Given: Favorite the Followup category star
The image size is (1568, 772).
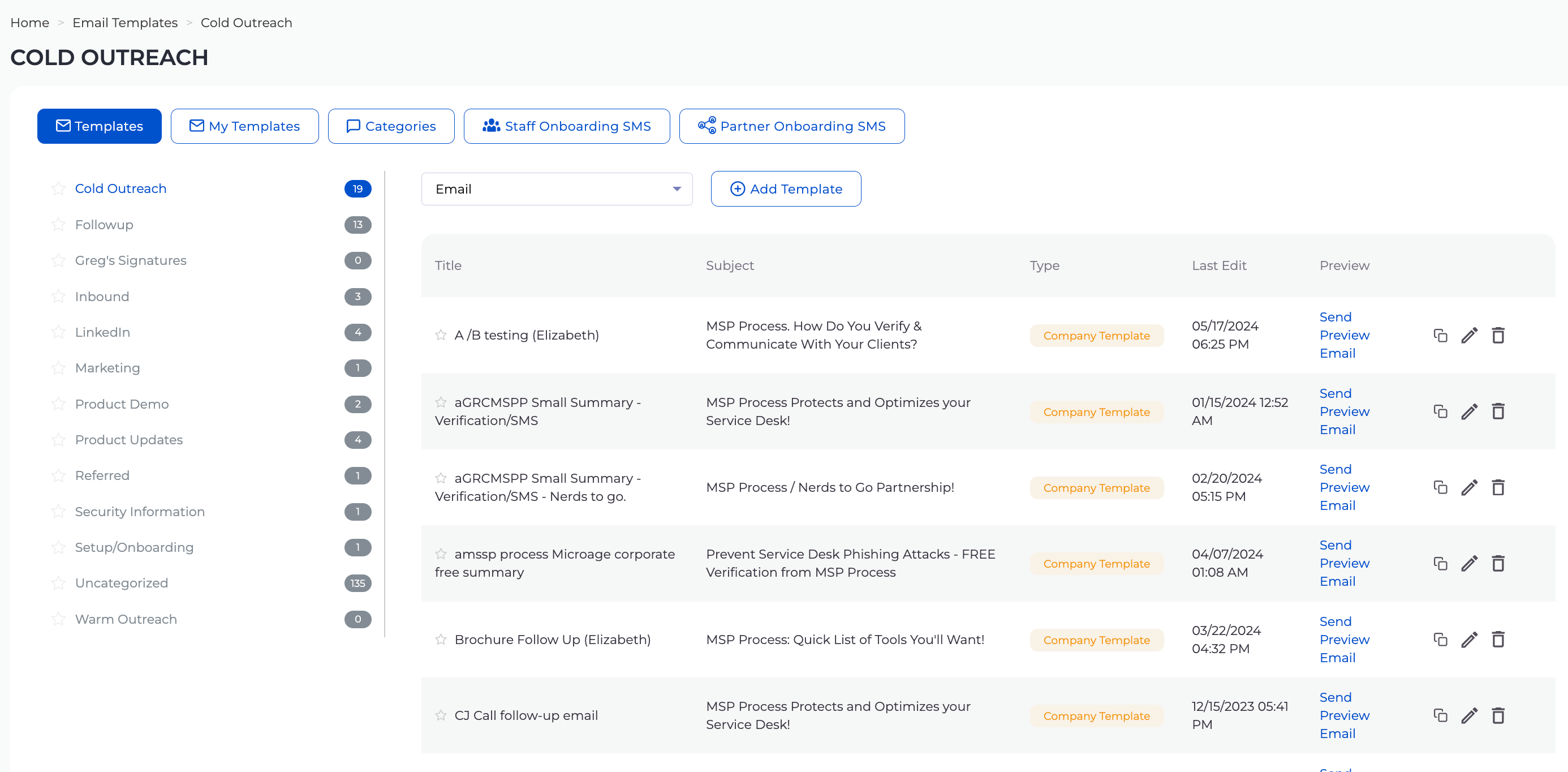Looking at the screenshot, I should [58, 225].
